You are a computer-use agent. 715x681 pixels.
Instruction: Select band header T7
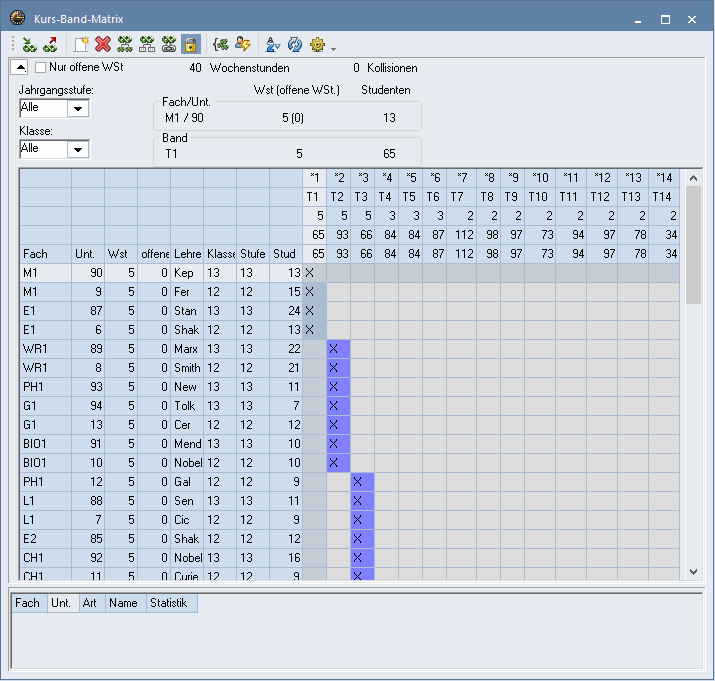(x=461, y=197)
